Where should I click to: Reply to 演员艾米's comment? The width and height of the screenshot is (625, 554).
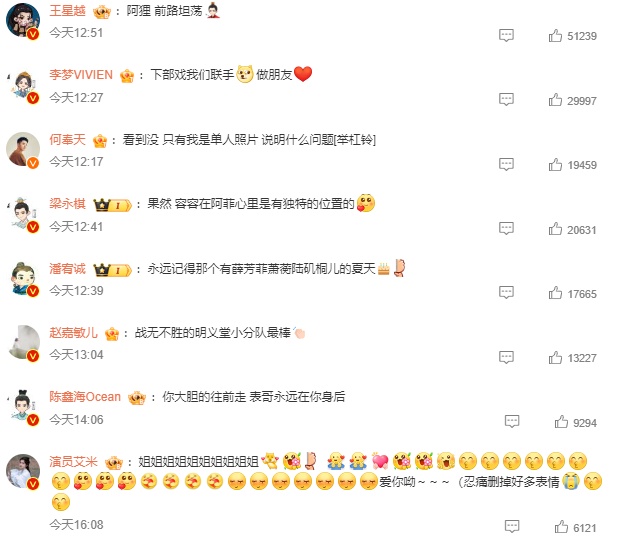tap(512, 526)
